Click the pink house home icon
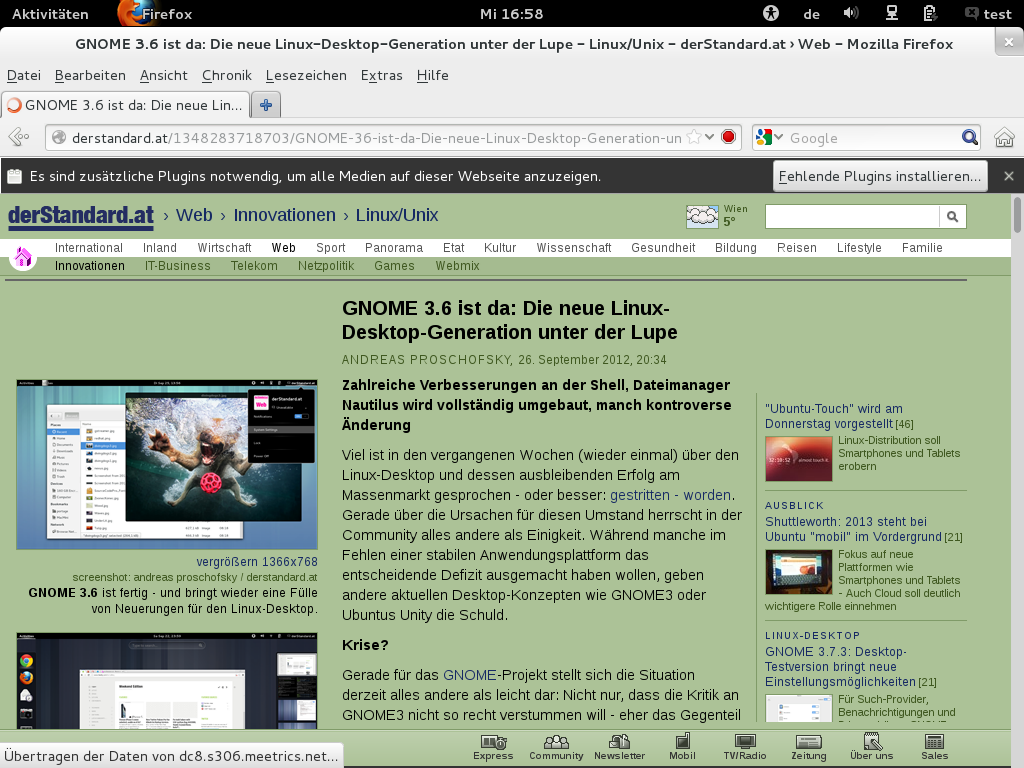This screenshot has height=768, width=1024. tap(23, 257)
